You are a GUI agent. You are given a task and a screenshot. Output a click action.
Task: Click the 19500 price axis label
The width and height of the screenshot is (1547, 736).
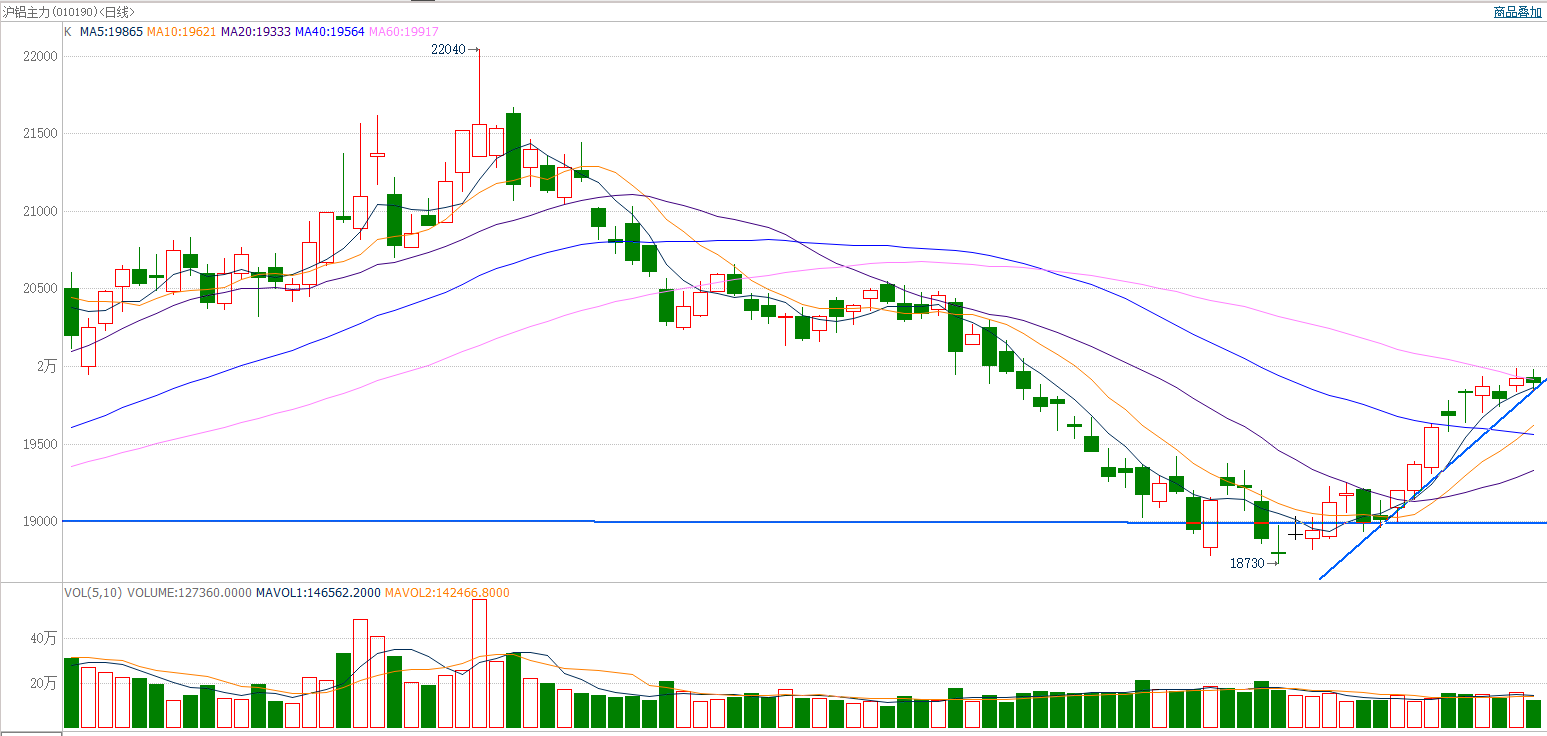click(x=39, y=444)
